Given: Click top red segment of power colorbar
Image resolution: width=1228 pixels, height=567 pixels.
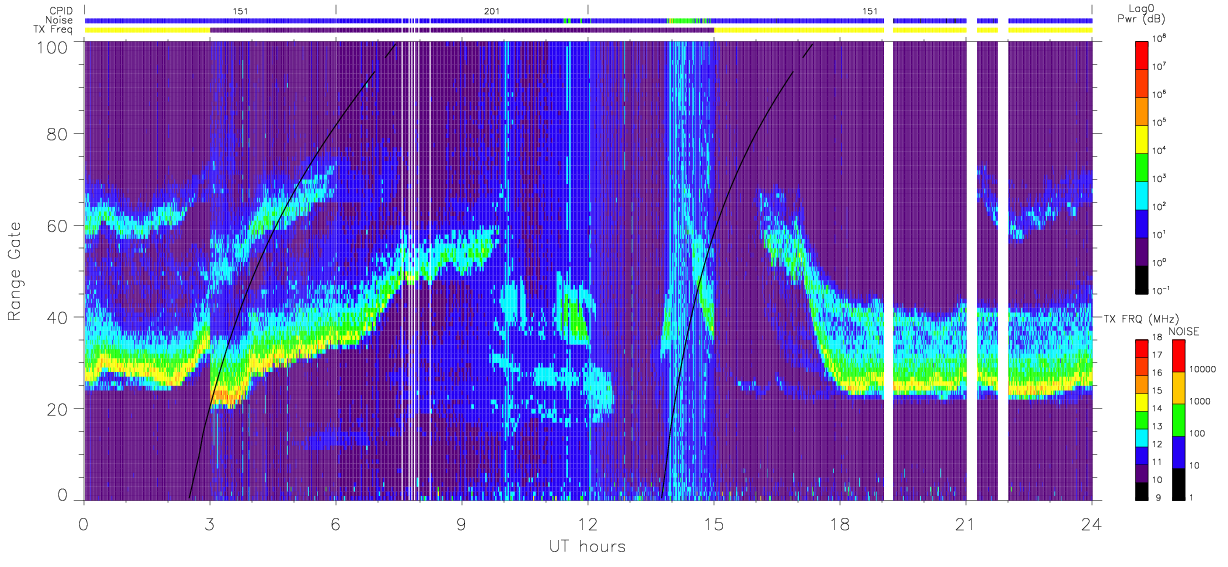Looking at the screenshot, I should [1143, 54].
